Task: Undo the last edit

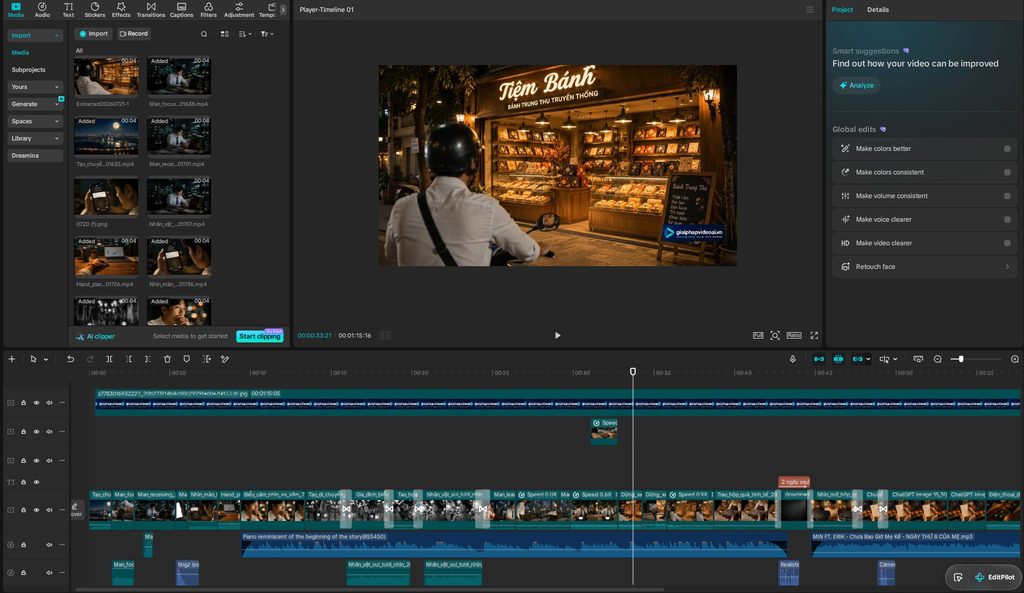Action: point(71,359)
